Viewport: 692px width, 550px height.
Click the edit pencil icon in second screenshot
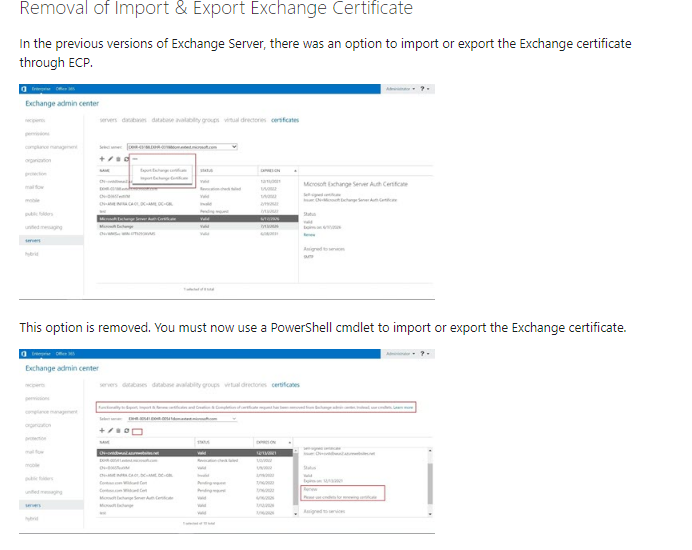[x=110, y=430]
